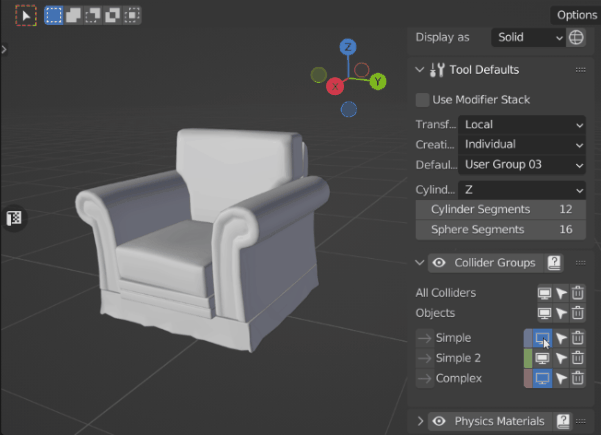Click the Simple group color swatch

[528, 338]
